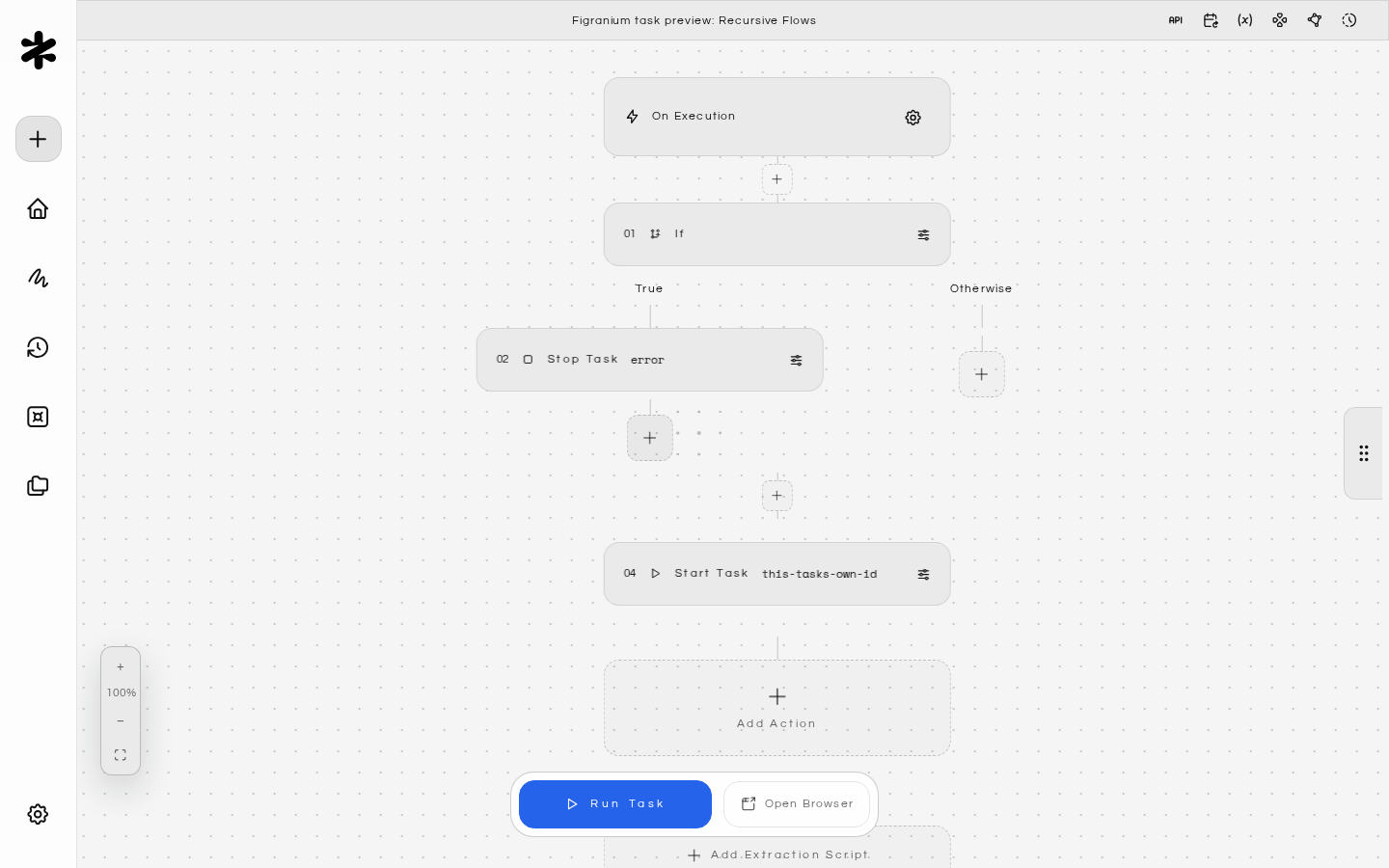Select the On Execution trigger node
The width and height of the screenshot is (1389, 868).
[777, 117]
